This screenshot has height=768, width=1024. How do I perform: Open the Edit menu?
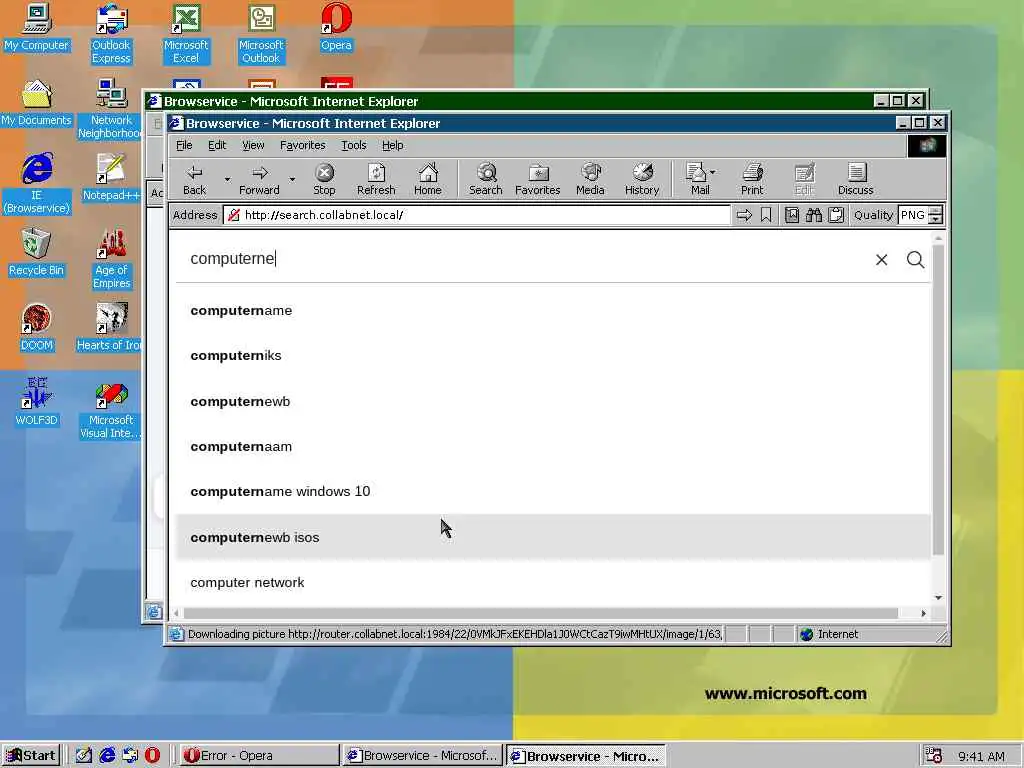[x=217, y=145]
